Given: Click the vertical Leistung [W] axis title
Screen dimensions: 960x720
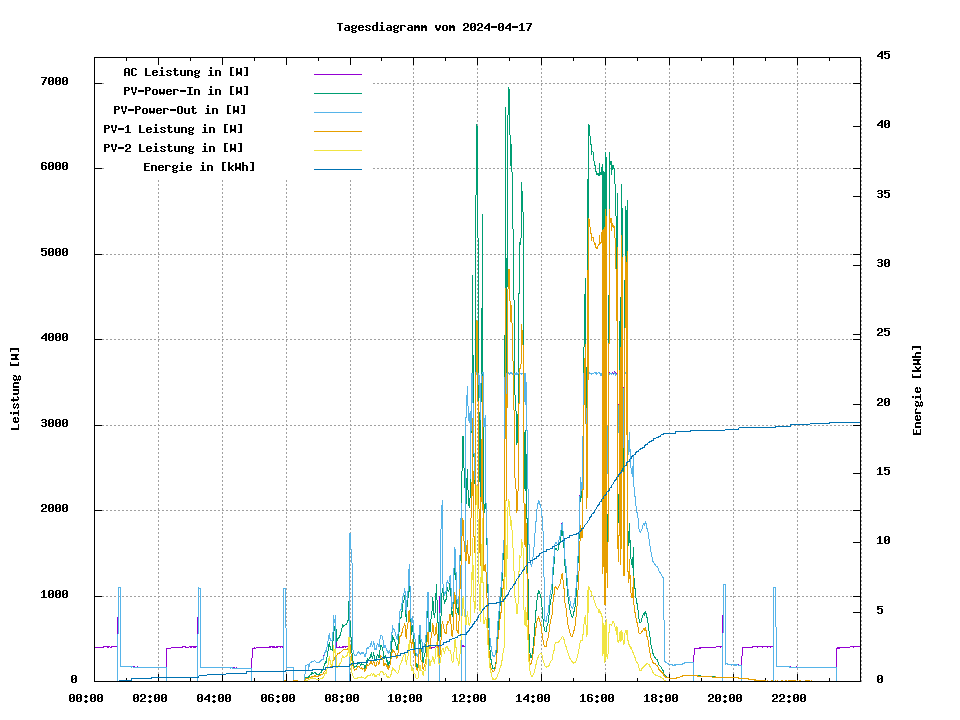Looking at the screenshot, I should [16, 389].
